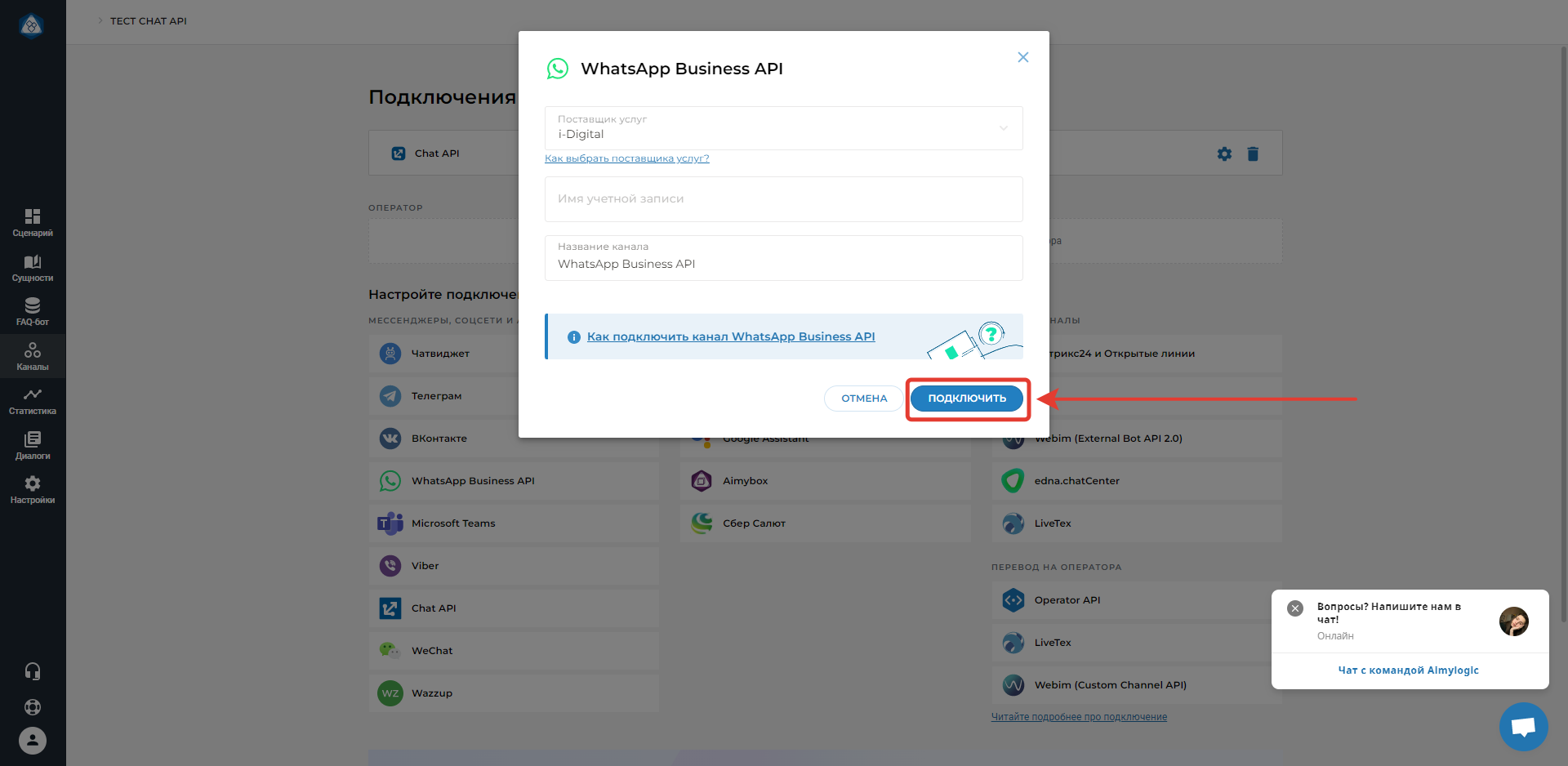1568x766 pixels.
Task: Open the Сценарий section
Action: (33, 223)
